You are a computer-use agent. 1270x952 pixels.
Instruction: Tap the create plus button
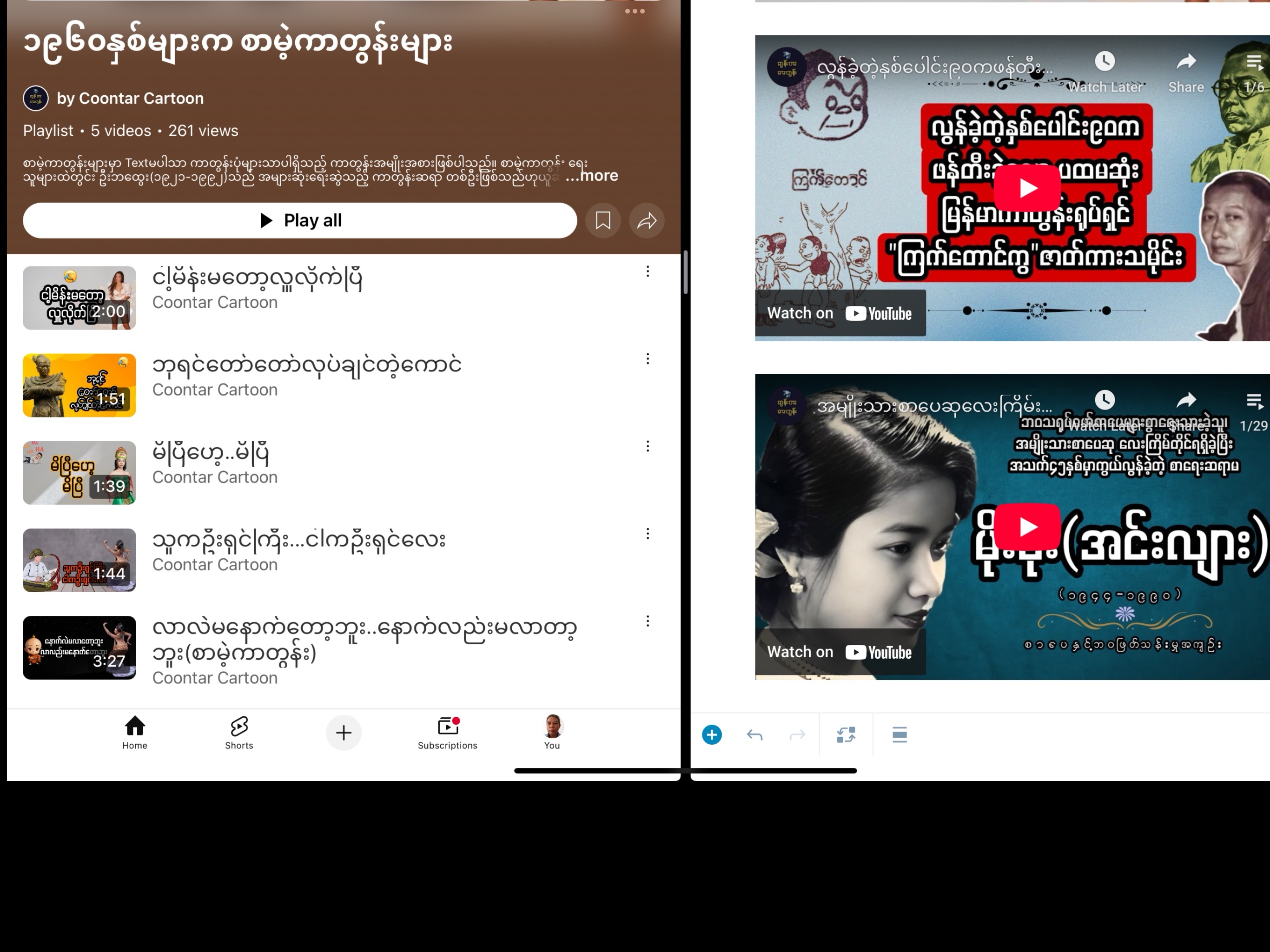click(344, 733)
